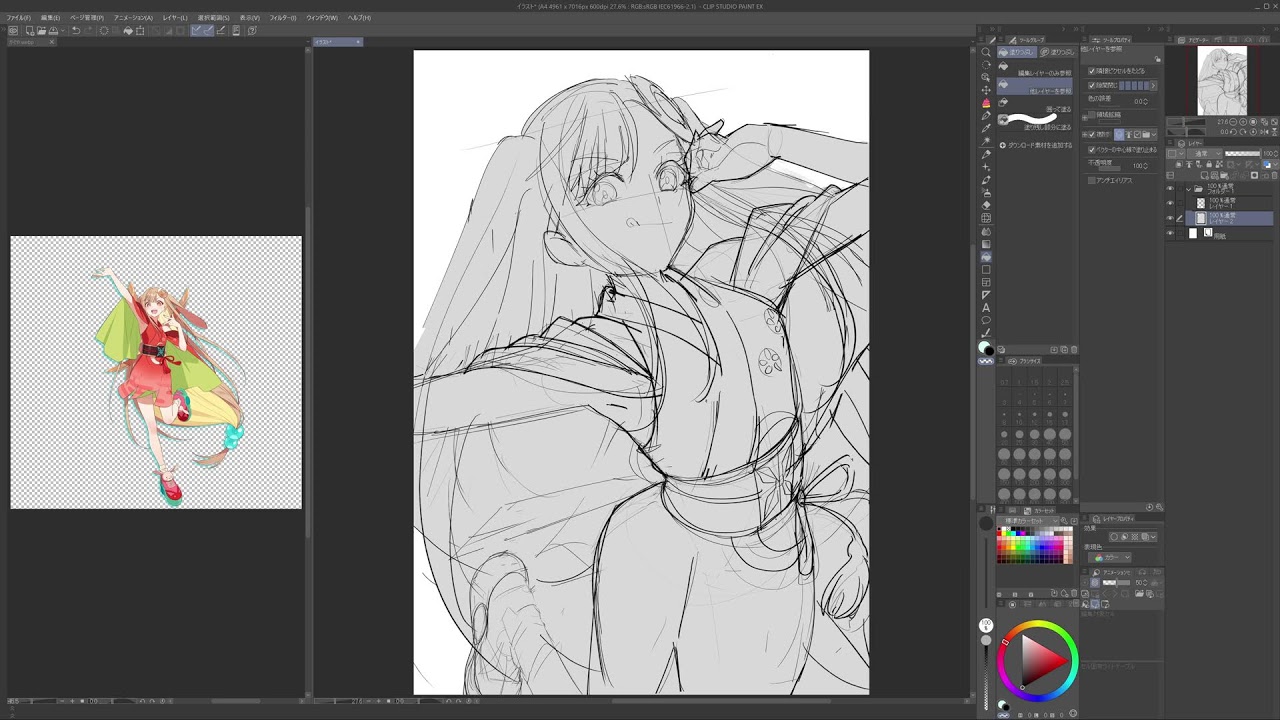Click the Save icon in command bar

click(x=53, y=31)
